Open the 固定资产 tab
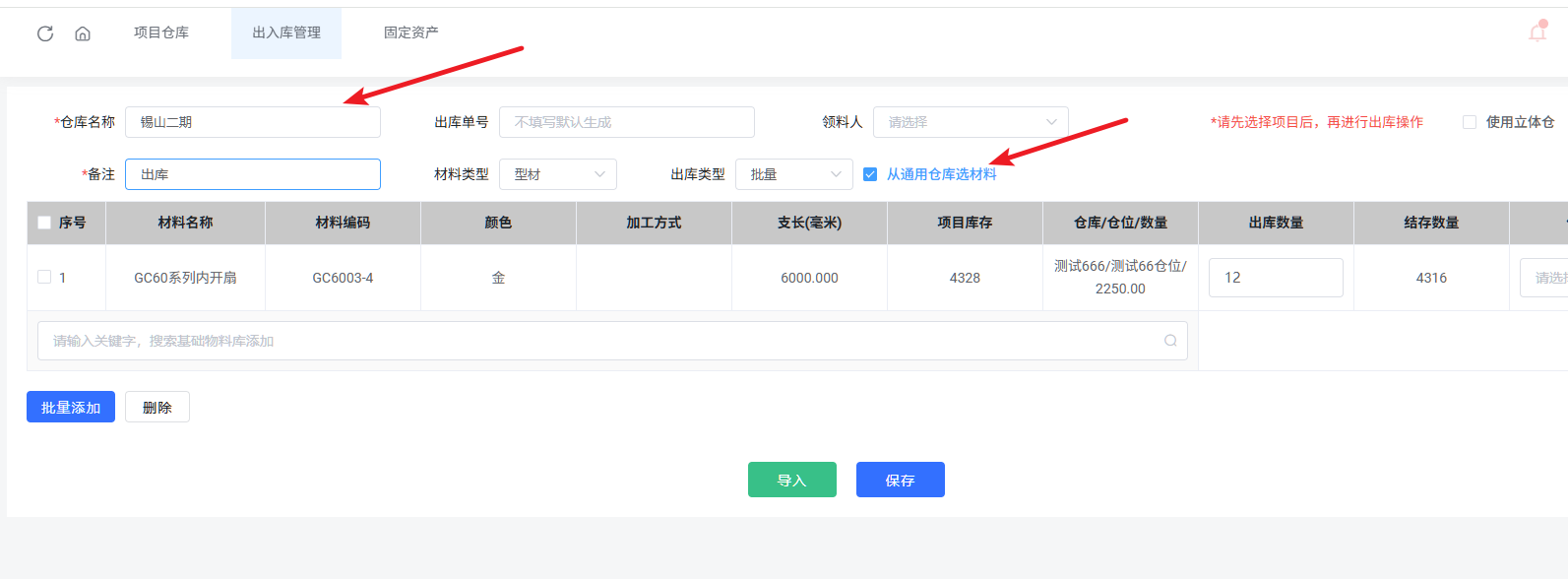 [410, 32]
